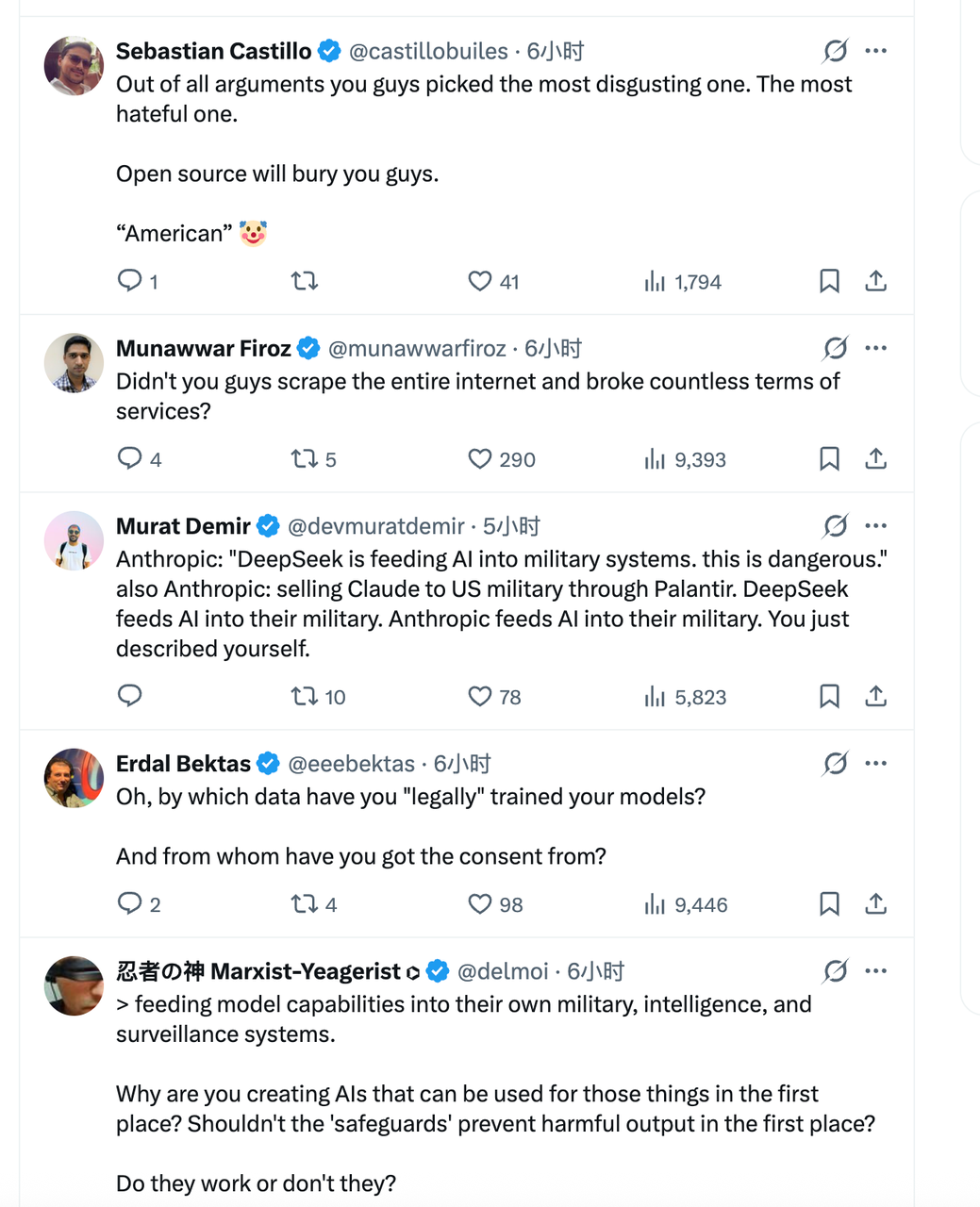Click Munawwar Firoz's profile avatar
The height and width of the screenshot is (1207, 980).
74,362
